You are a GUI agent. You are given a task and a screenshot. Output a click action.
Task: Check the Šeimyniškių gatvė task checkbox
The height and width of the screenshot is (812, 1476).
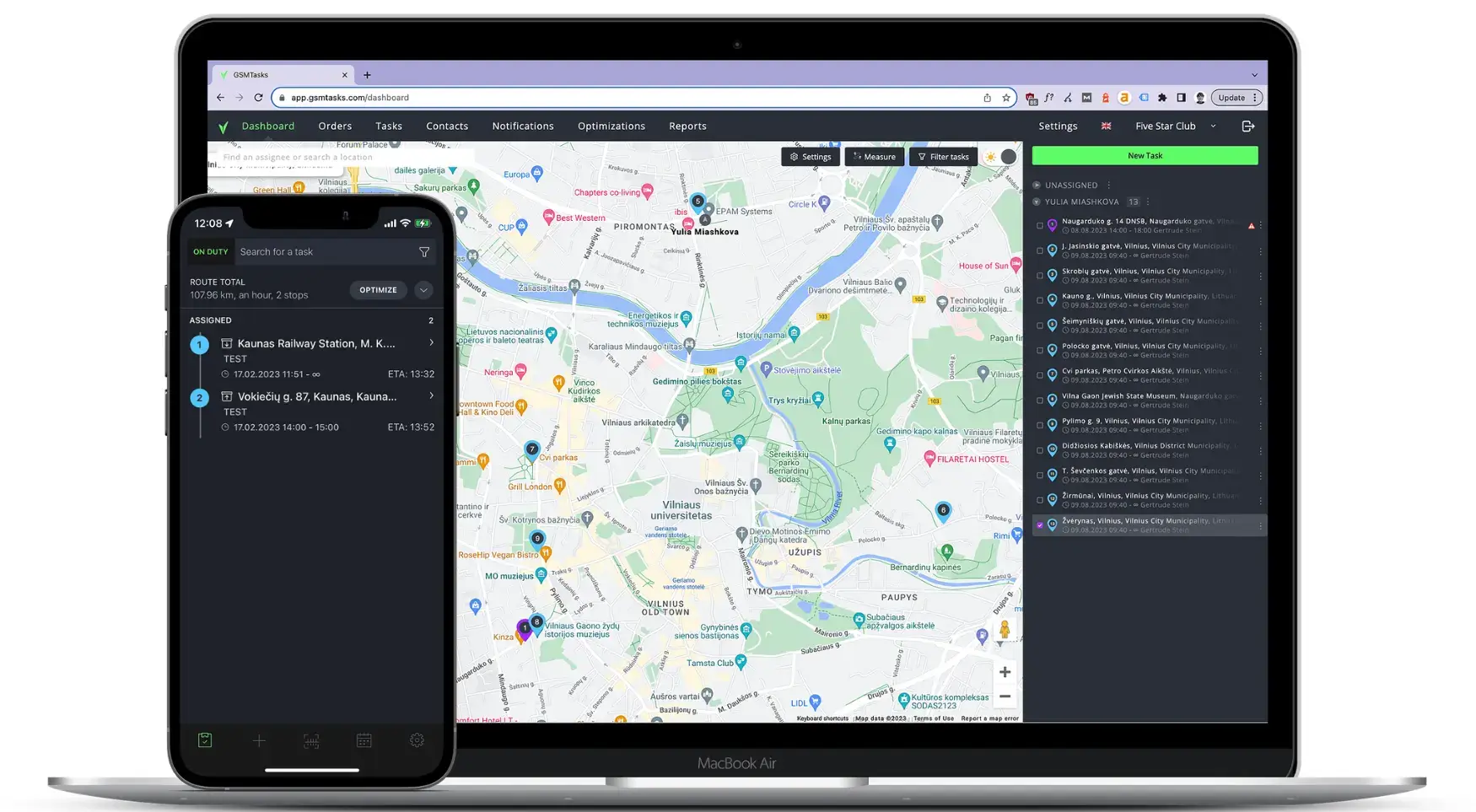pos(1039,325)
